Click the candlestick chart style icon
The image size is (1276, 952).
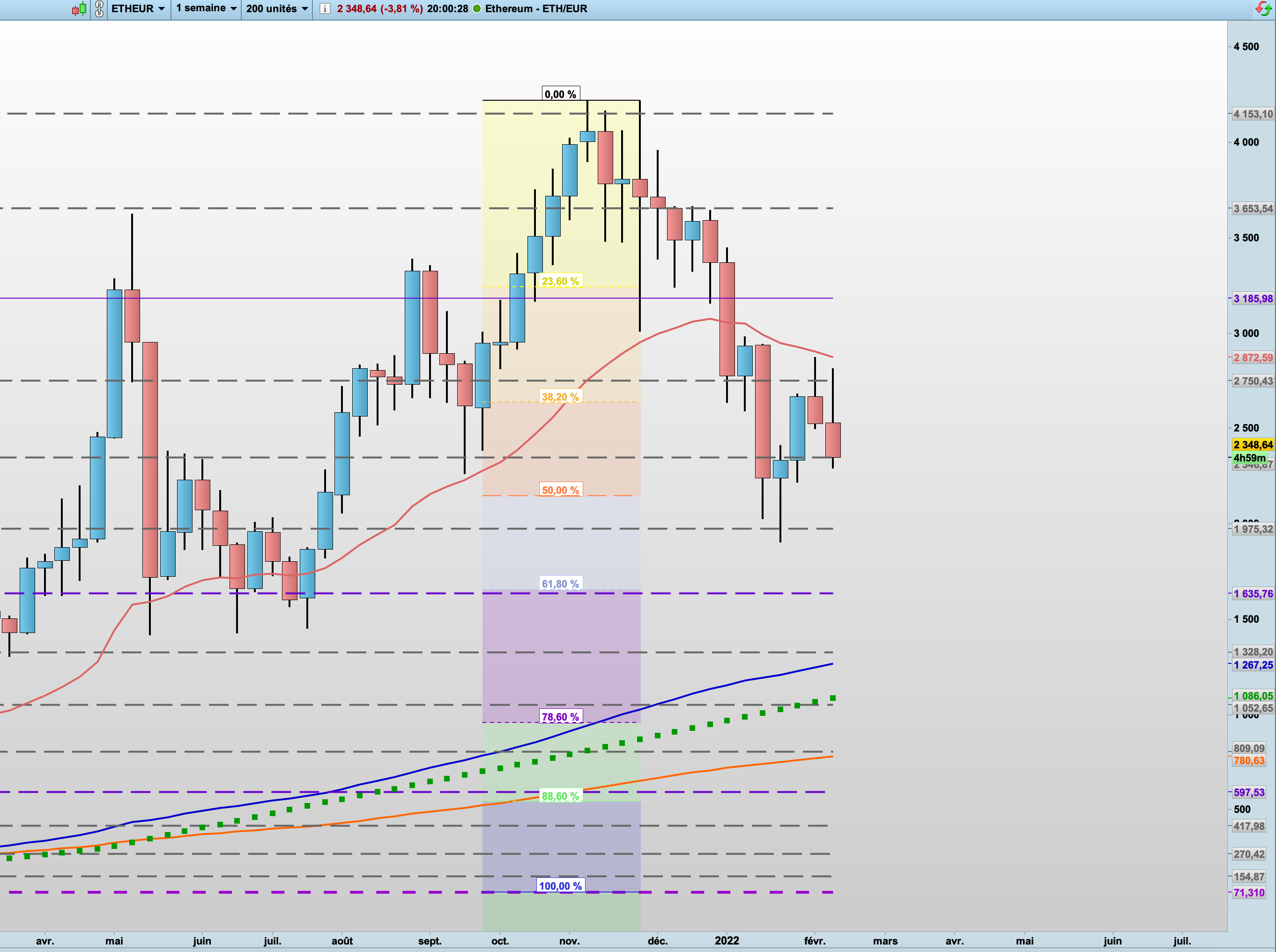click(x=80, y=8)
